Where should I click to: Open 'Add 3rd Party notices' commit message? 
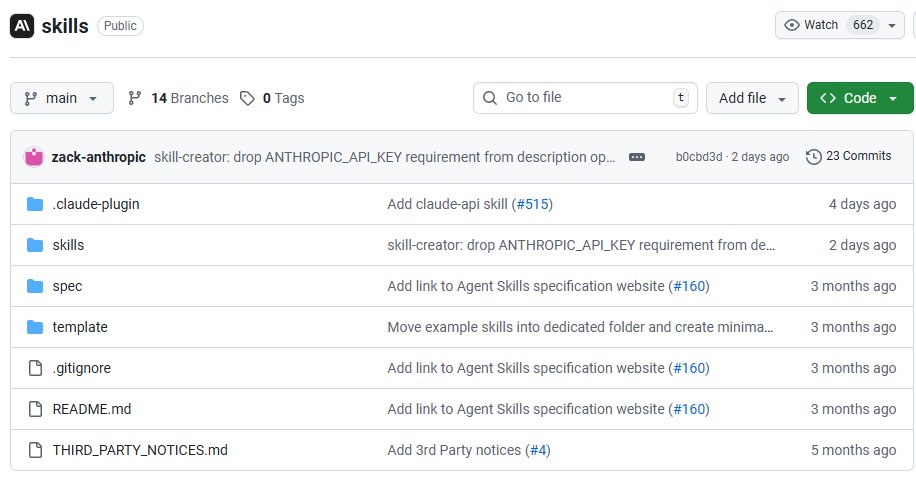[x=454, y=450]
